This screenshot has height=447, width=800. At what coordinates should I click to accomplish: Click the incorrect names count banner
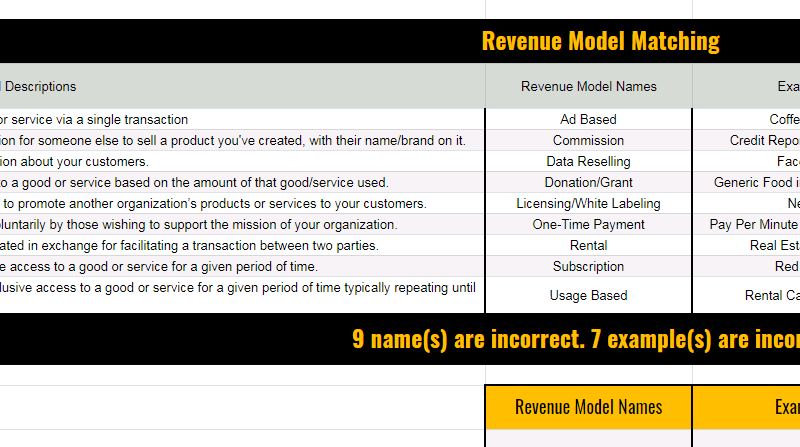coord(400,339)
